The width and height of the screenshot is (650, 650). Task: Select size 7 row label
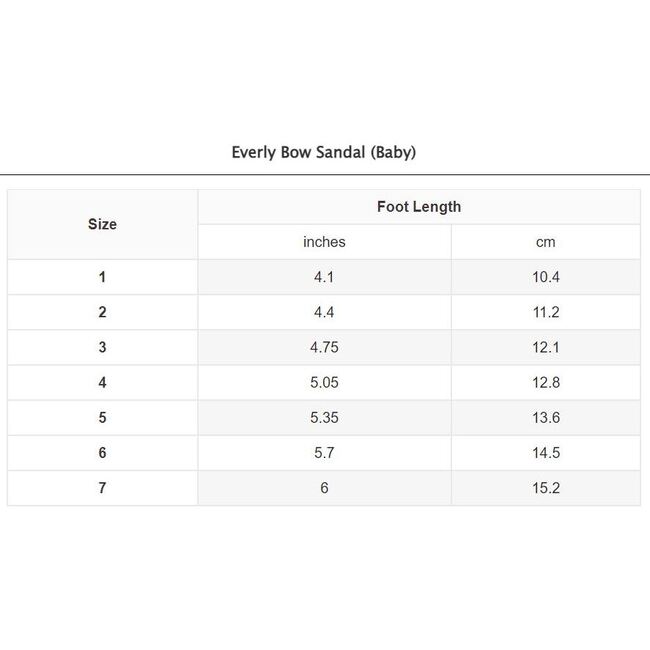click(x=102, y=488)
